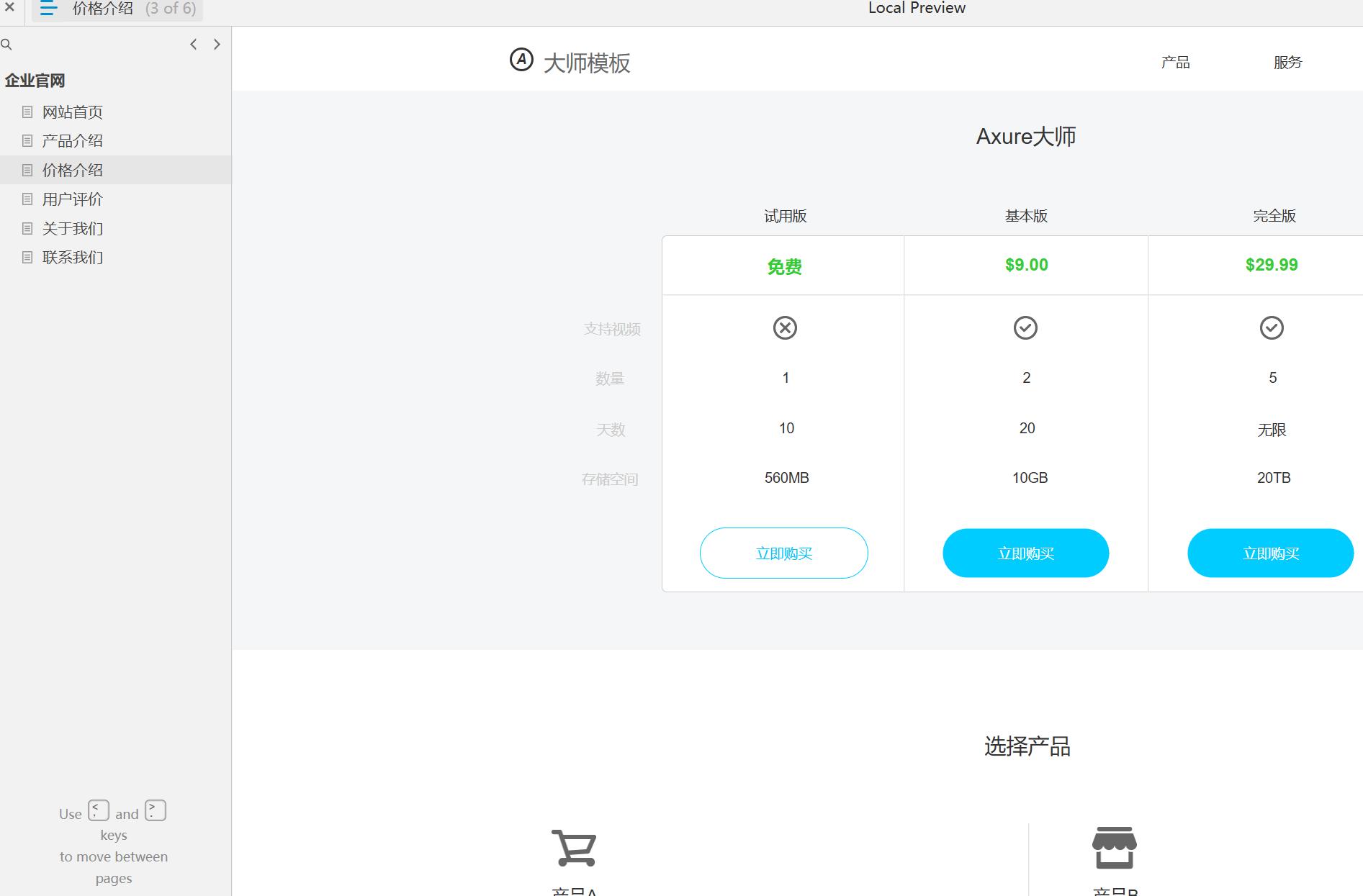Click 立即购买 button for the $9.00 plan
The image size is (1363, 896).
1026,553
